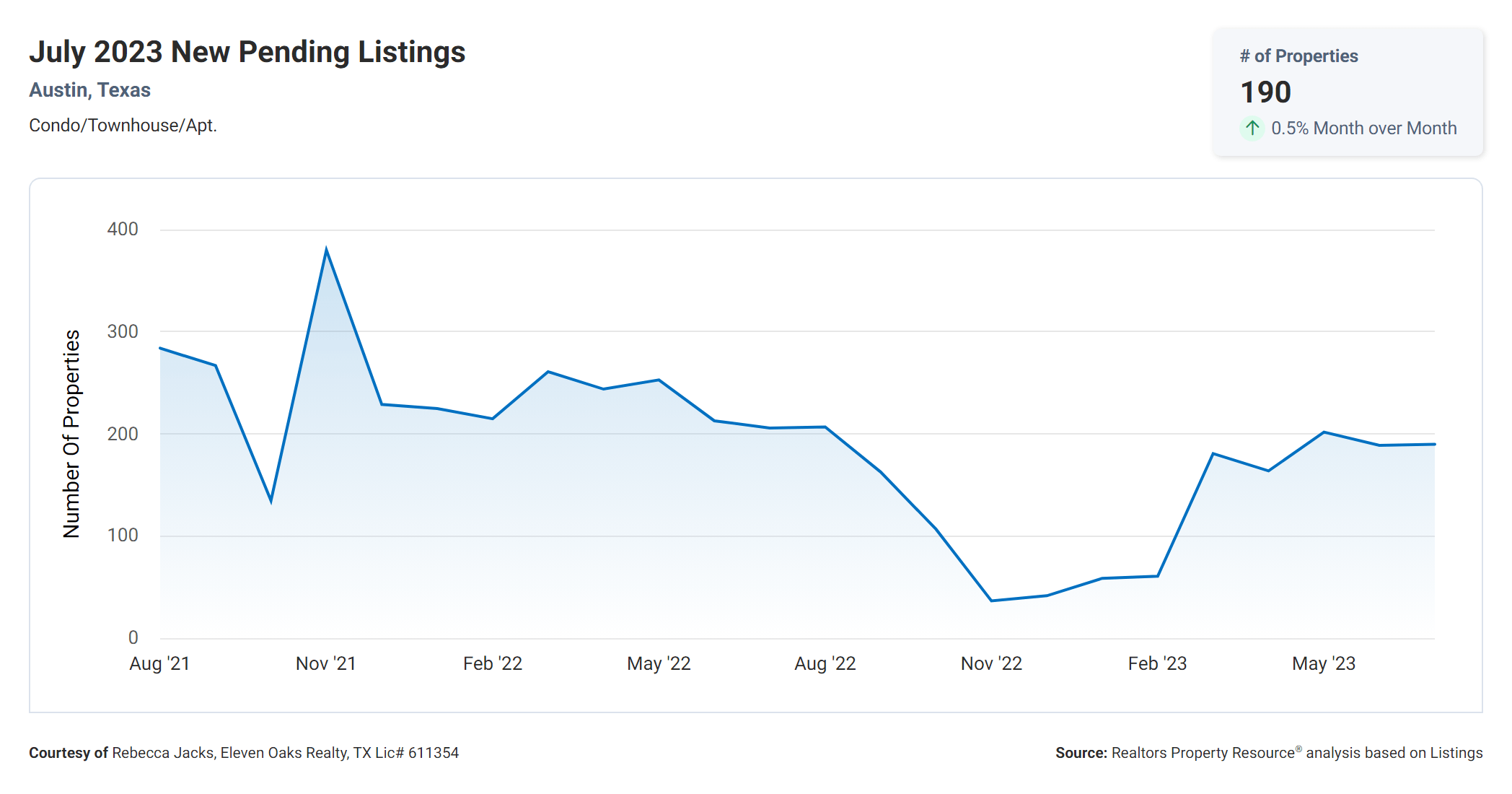1512x794 pixels.
Task: Select the "Austin, Texas" location subtitle
Action: point(89,90)
